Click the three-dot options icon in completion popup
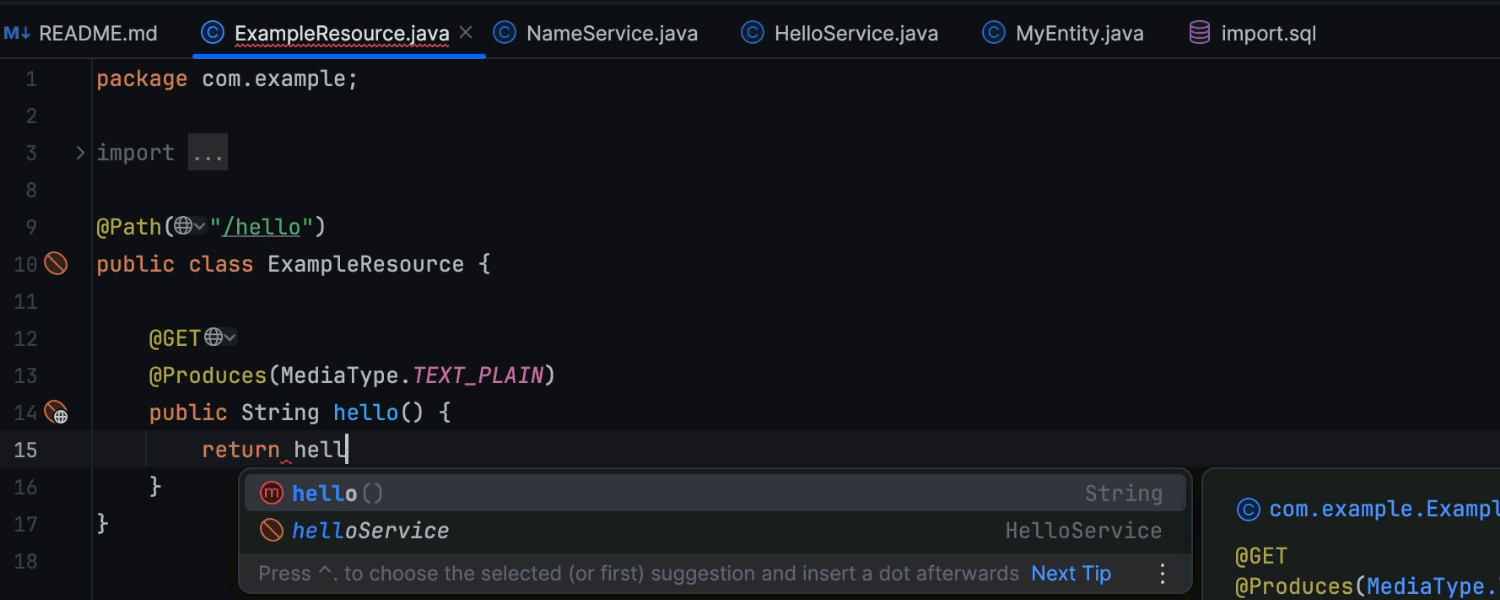Screen dimensions: 1500x600 pos(1162,573)
